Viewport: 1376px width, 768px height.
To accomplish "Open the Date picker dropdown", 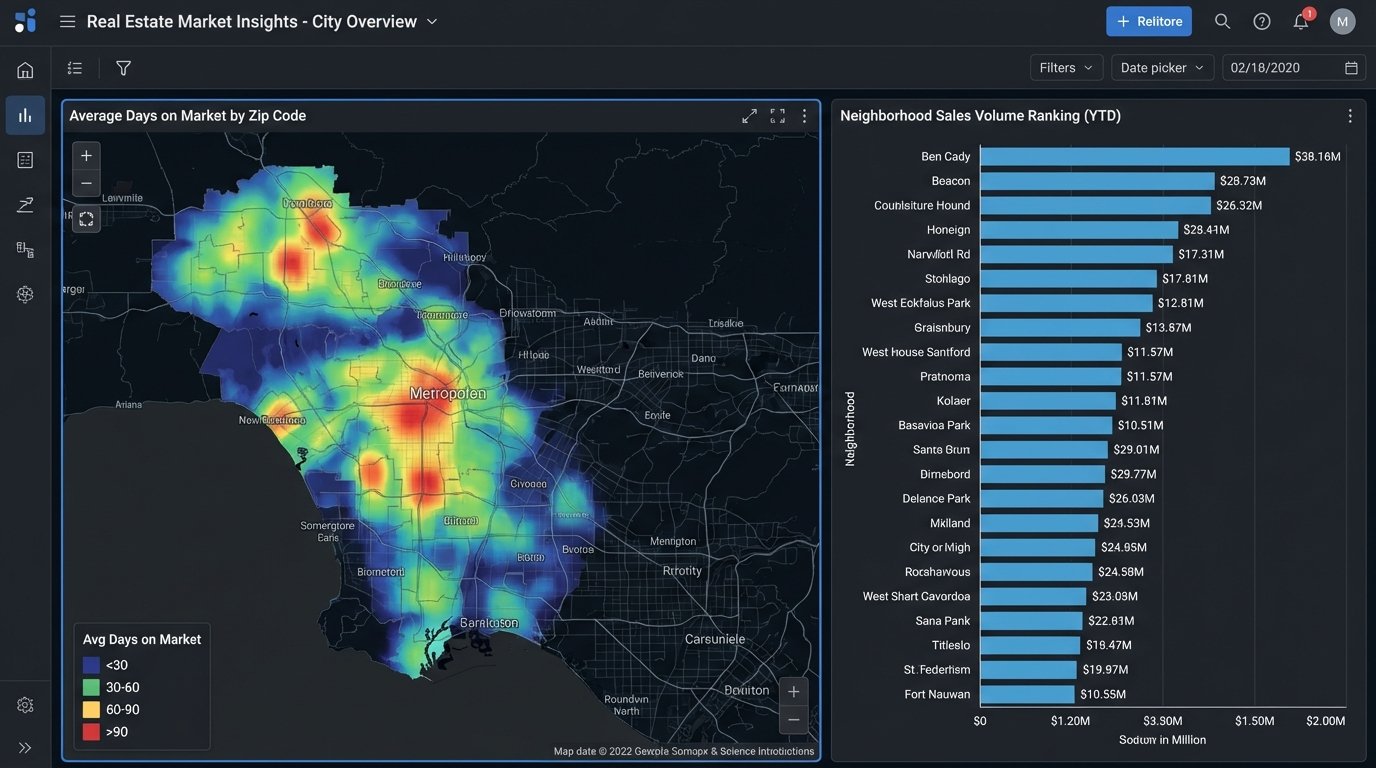I will tap(1161, 66).
